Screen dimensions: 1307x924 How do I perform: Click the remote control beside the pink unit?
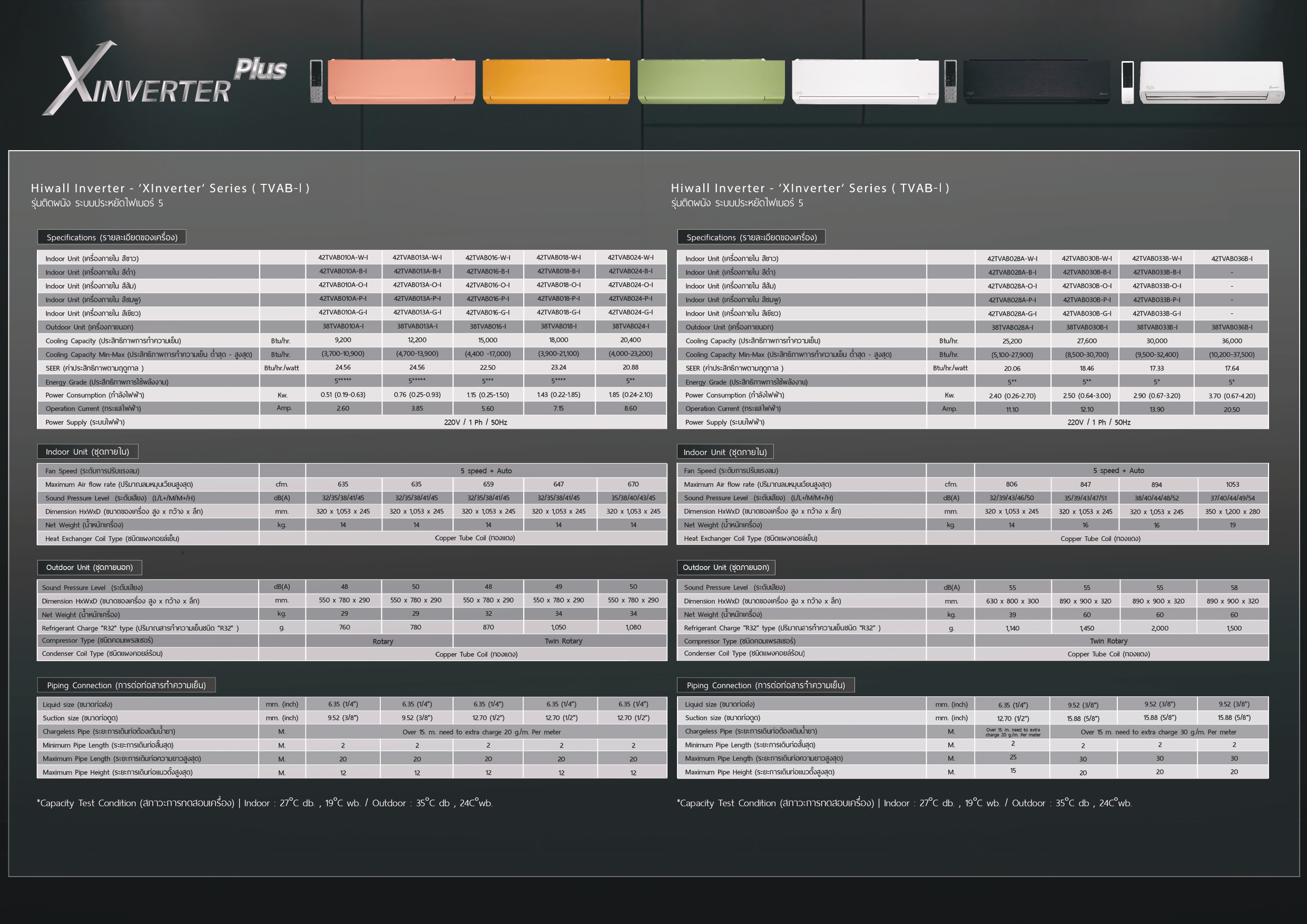click(x=317, y=82)
